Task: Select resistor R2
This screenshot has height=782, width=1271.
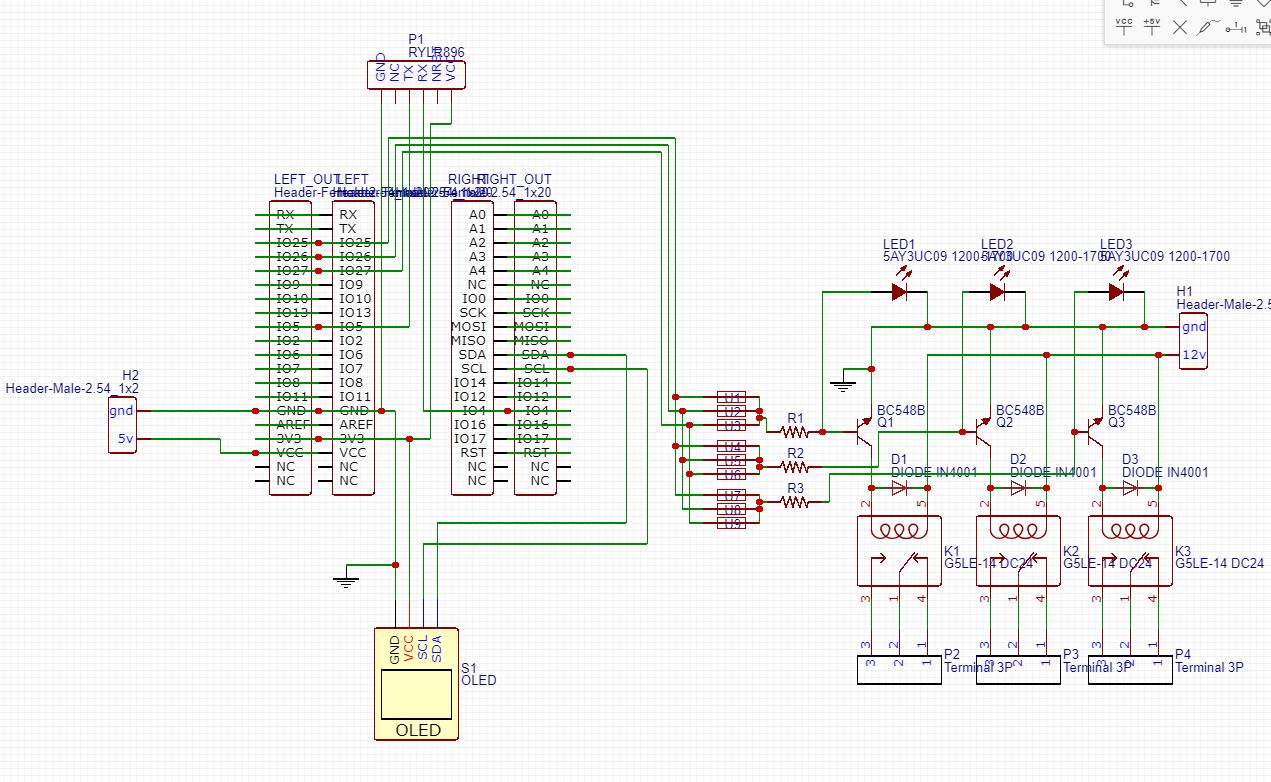Action: (x=795, y=467)
